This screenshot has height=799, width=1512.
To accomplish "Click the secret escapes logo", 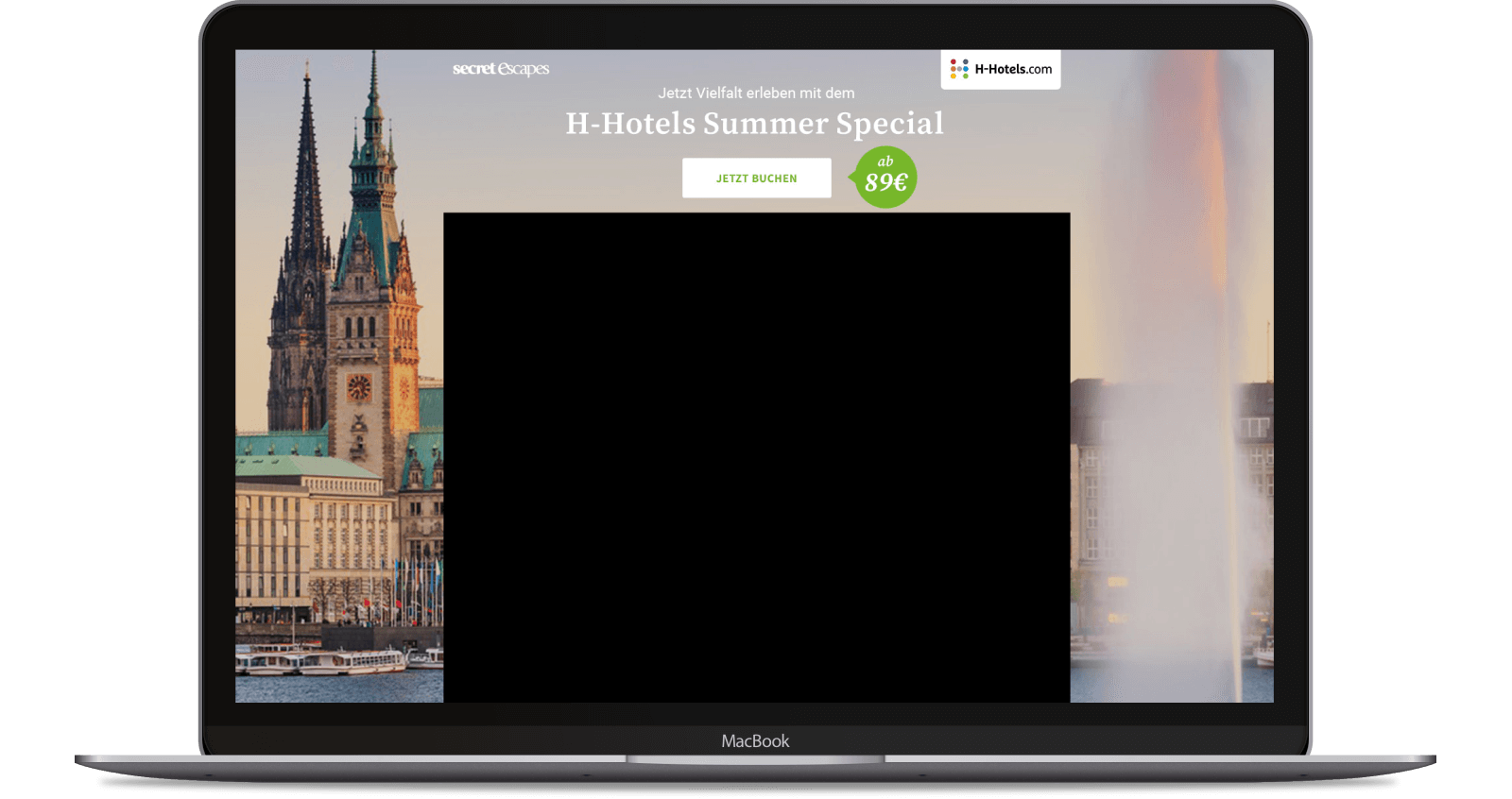I will pyautogui.click(x=500, y=69).
